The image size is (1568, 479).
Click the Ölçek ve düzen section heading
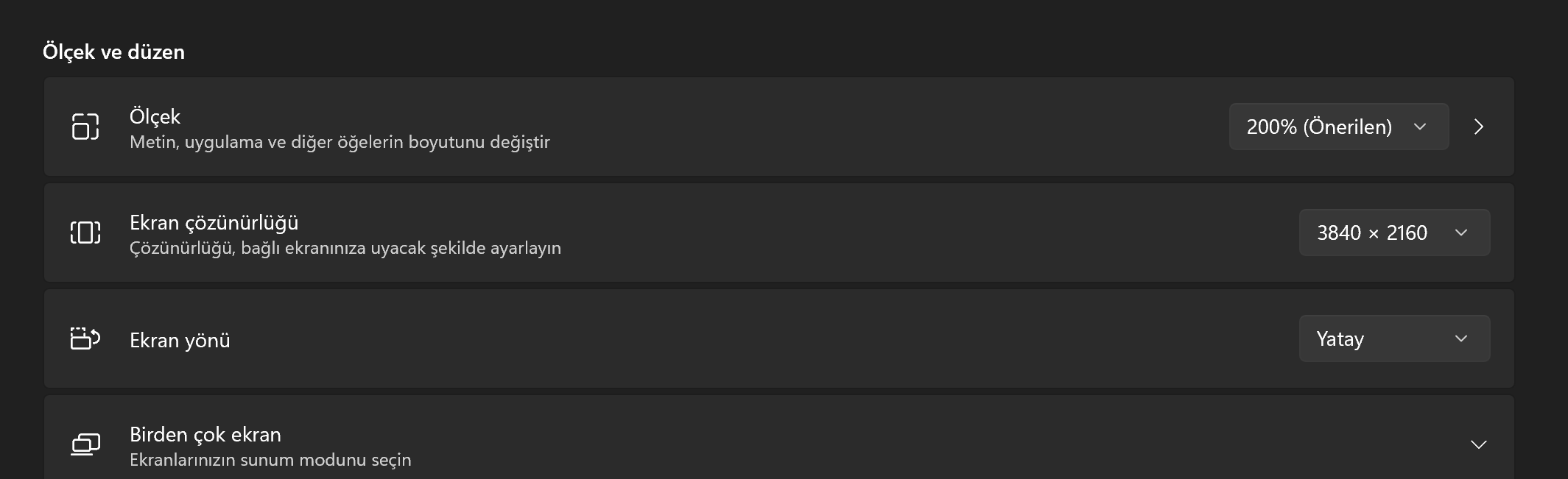pos(113,52)
